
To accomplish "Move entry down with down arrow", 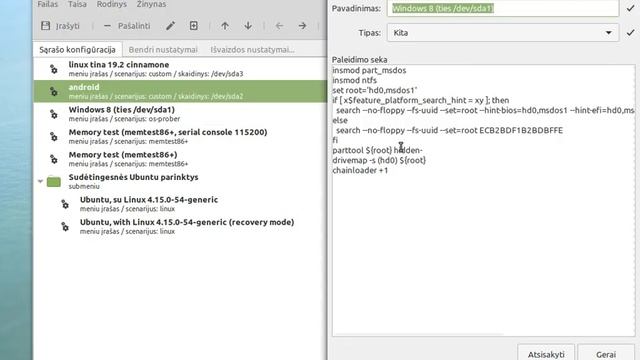I will [248, 26].
